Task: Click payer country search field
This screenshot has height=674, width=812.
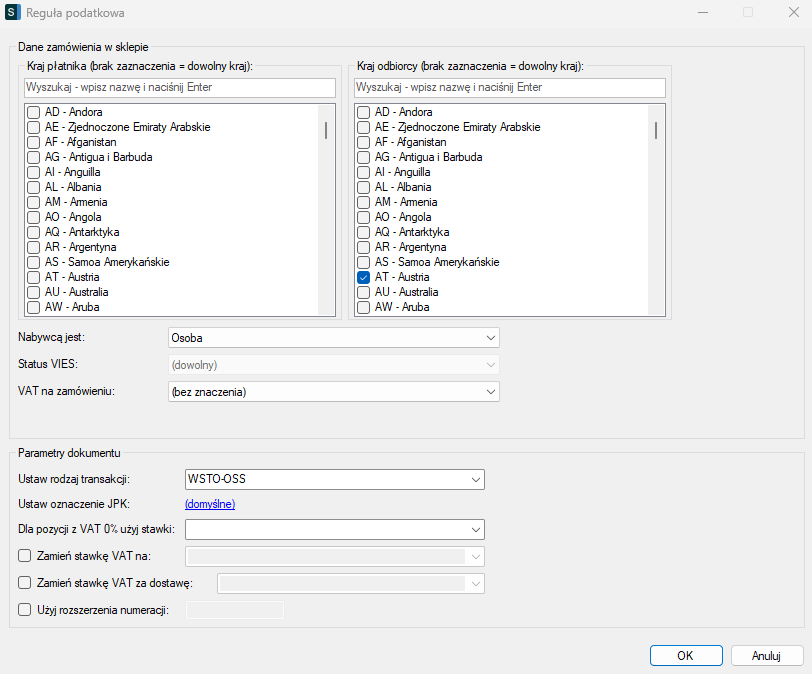Action: pos(179,88)
